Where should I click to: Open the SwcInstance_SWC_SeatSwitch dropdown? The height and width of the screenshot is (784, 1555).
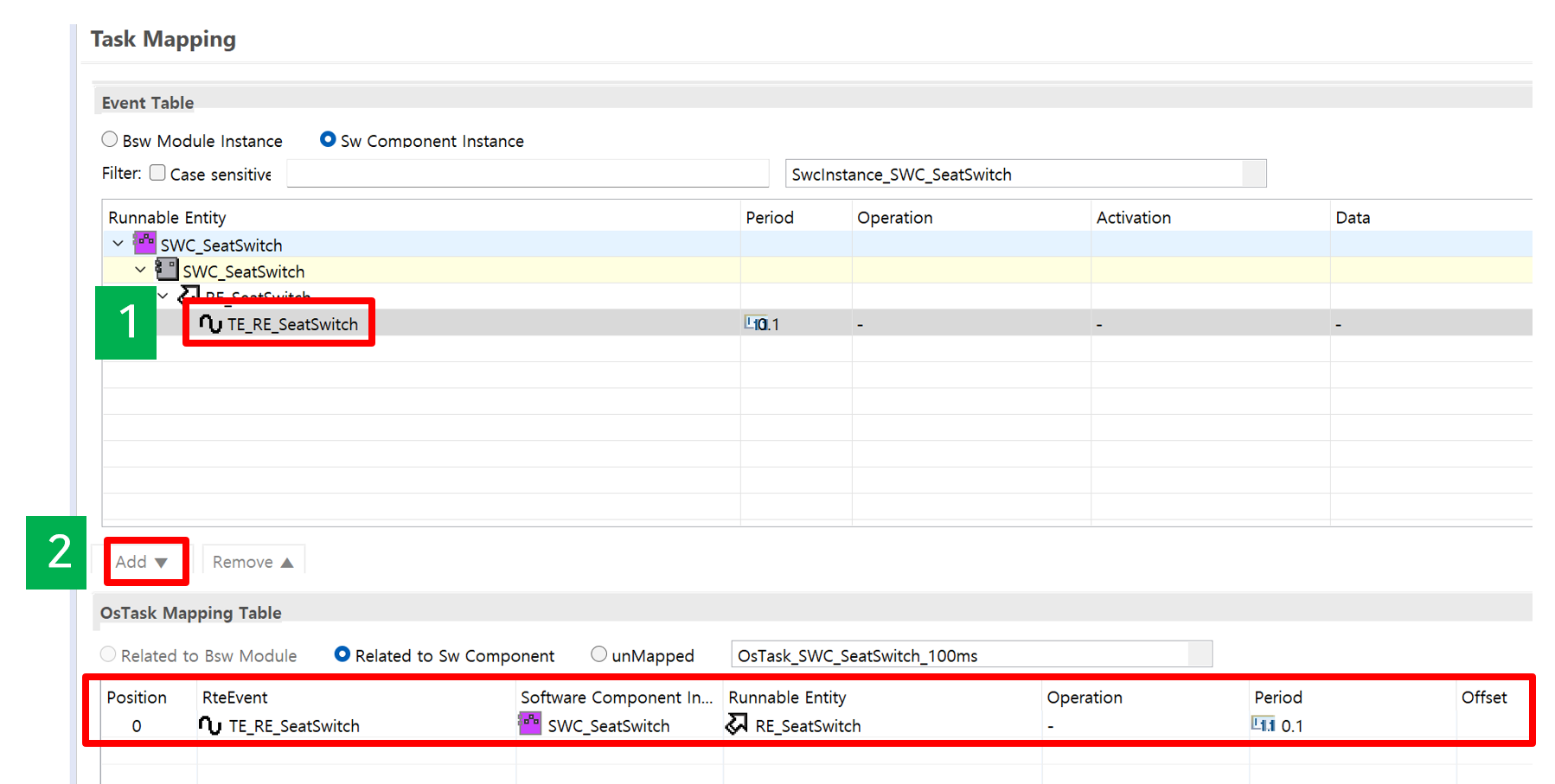click(1253, 174)
